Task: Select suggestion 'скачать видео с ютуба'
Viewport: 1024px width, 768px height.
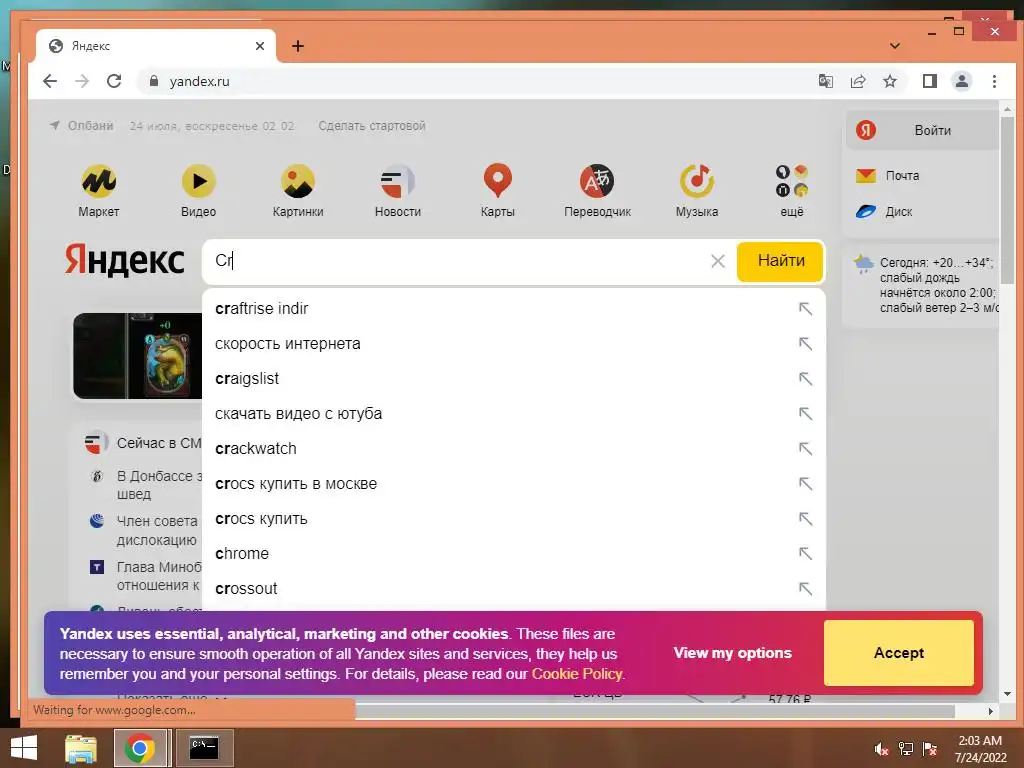Action: [514, 413]
